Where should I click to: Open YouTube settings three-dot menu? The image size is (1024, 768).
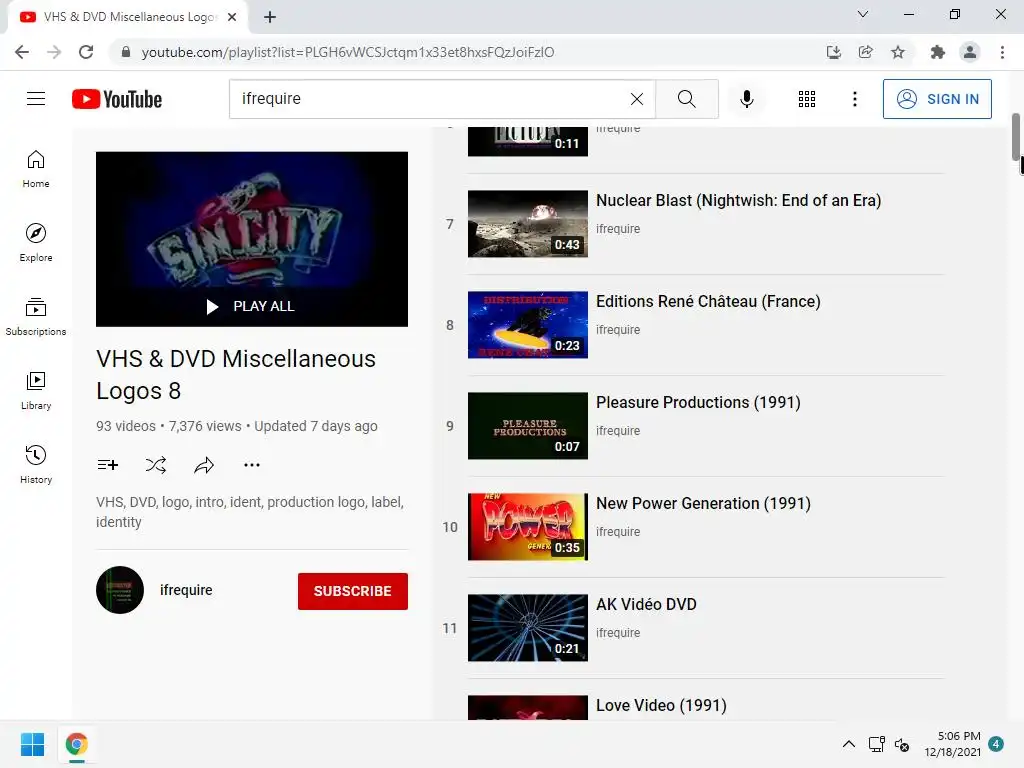click(854, 99)
